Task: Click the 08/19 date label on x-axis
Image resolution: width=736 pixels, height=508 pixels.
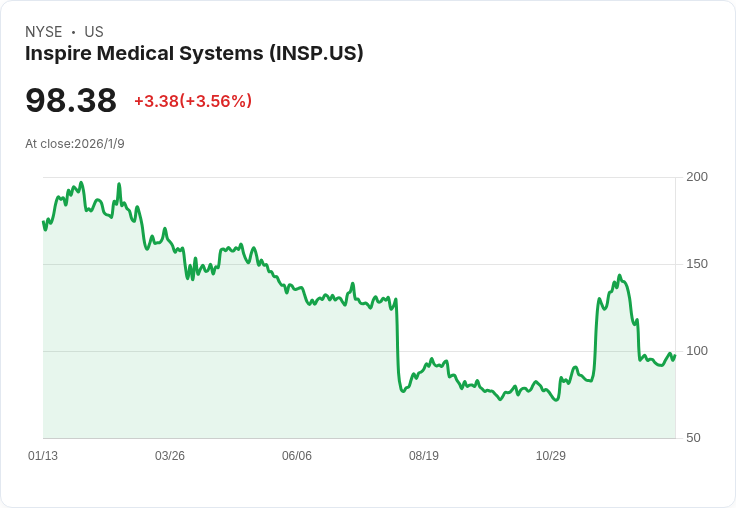Action: (x=424, y=455)
